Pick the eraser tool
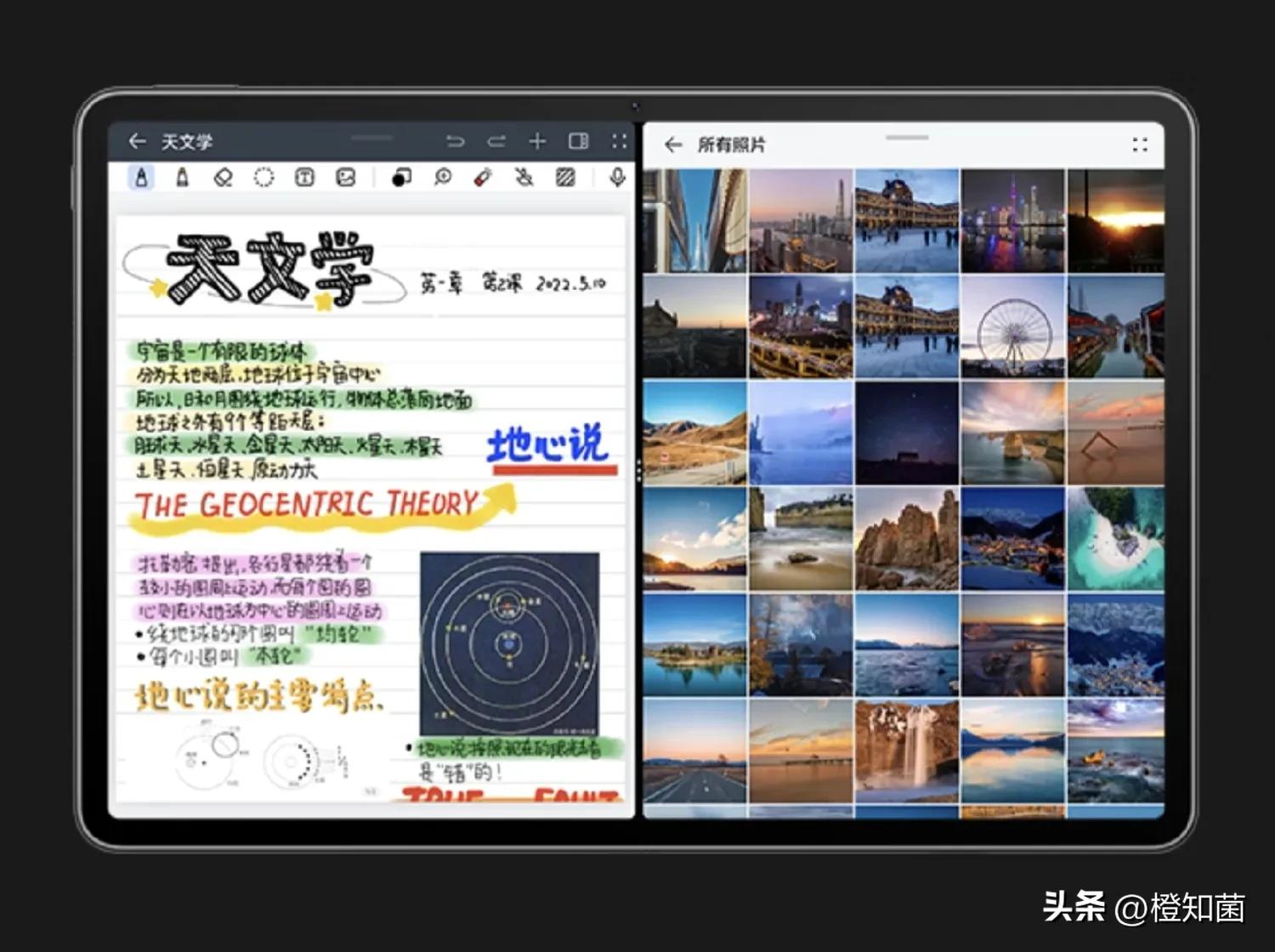Image resolution: width=1275 pixels, height=952 pixels. (x=224, y=178)
